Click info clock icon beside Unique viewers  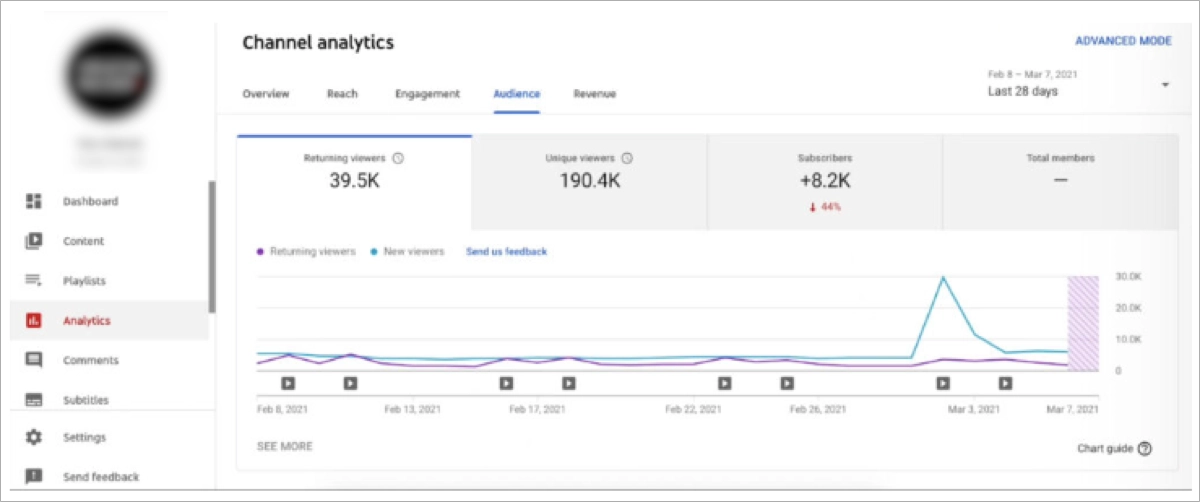pyautogui.click(x=627, y=158)
